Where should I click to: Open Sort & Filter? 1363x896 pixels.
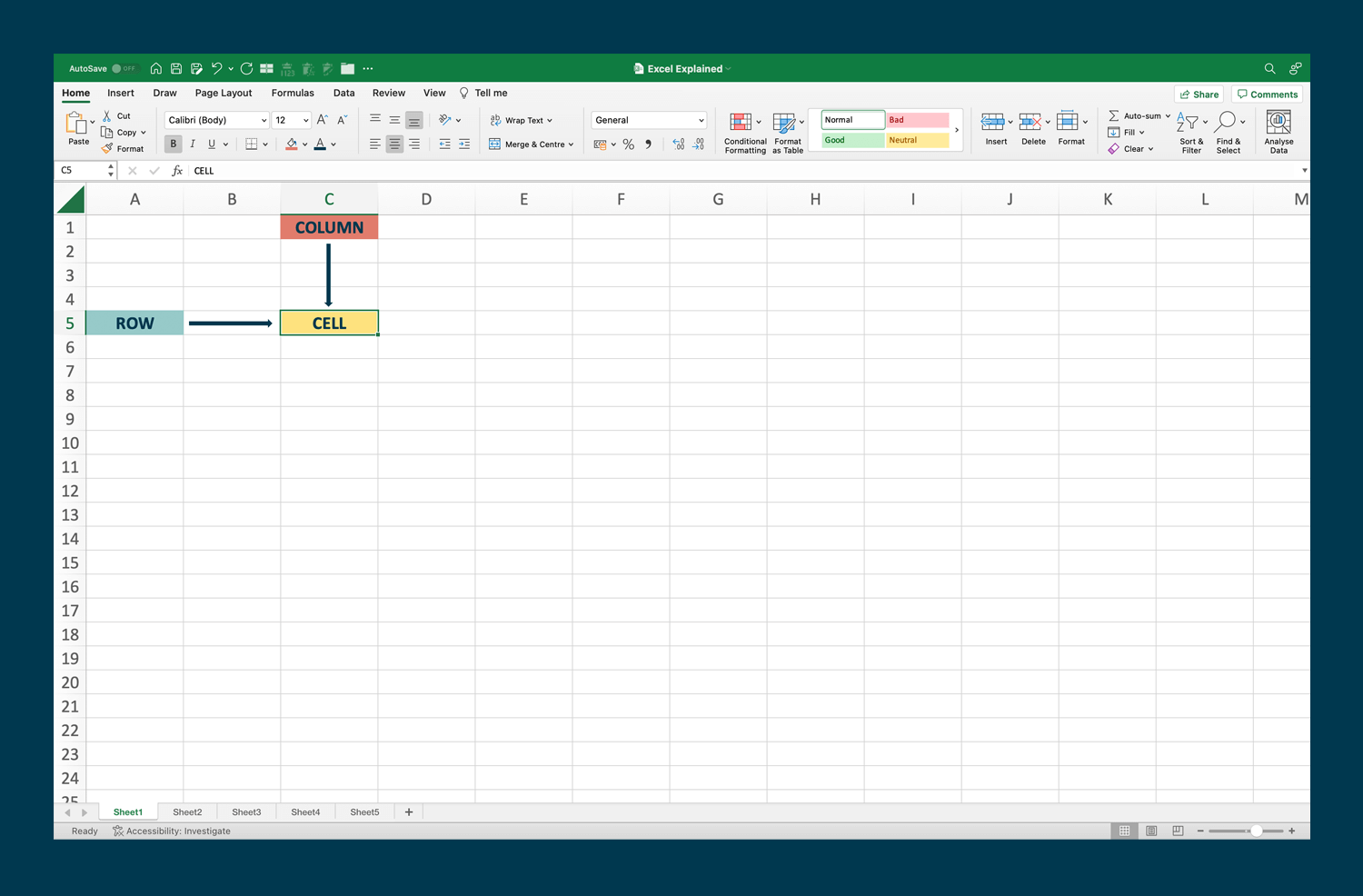[1190, 130]
